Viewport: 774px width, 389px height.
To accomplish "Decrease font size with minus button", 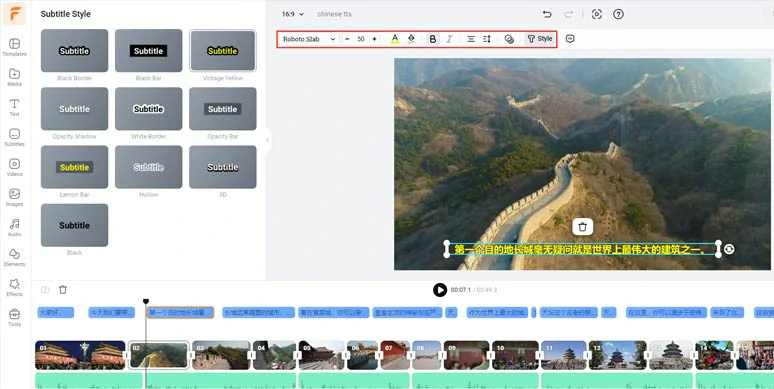I will 347,39.
